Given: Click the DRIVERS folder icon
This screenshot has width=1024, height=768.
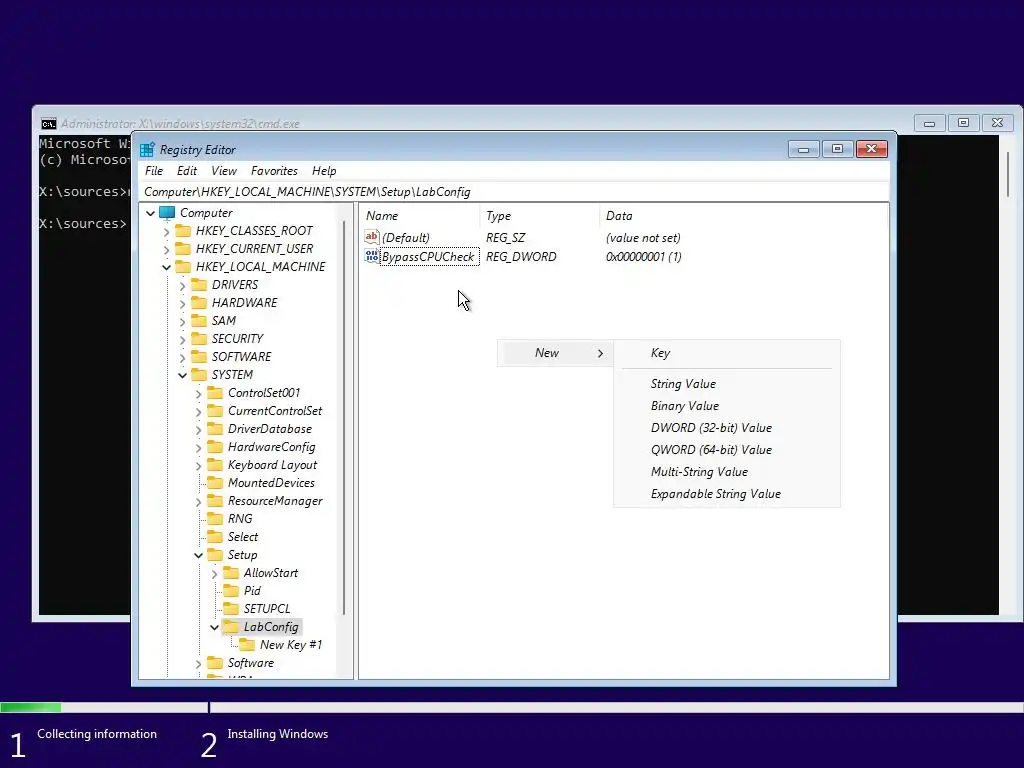Looking at the screenshot, I should pyautogui.click(x=199, y=285).
